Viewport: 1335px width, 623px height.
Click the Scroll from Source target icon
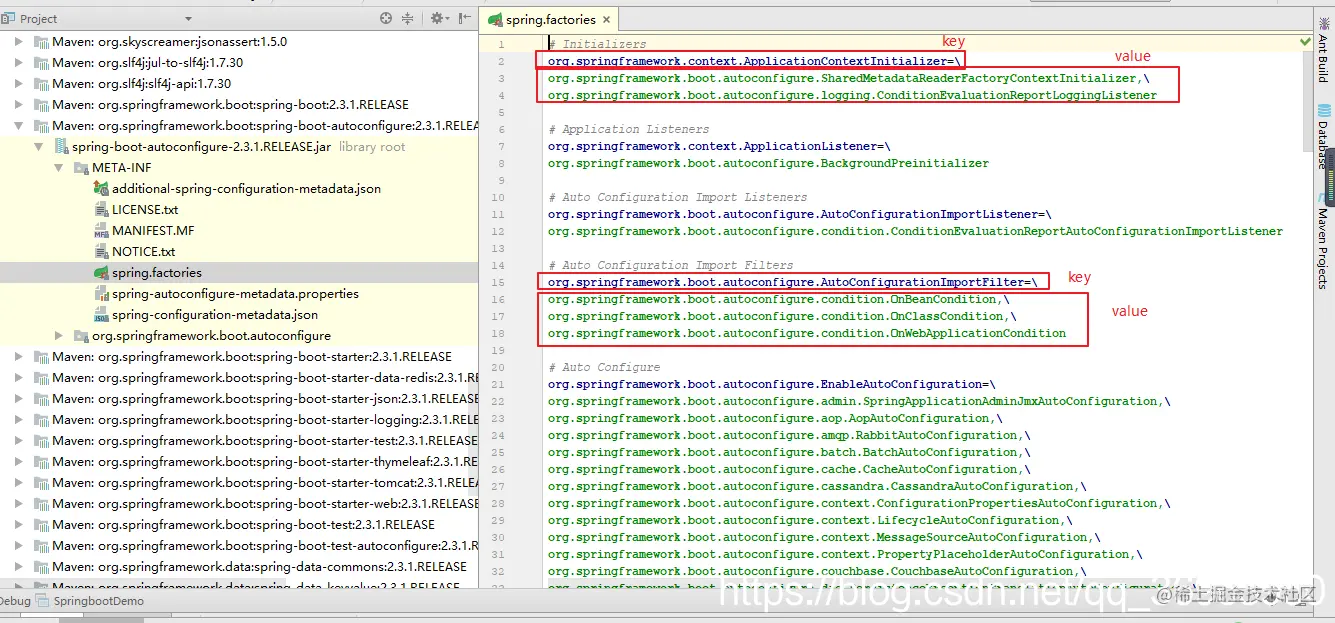coord(386,18)
